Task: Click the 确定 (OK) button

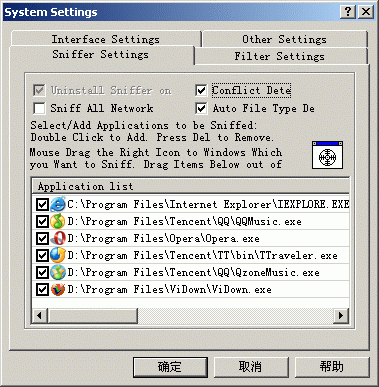Action: (x=170, y=367)
